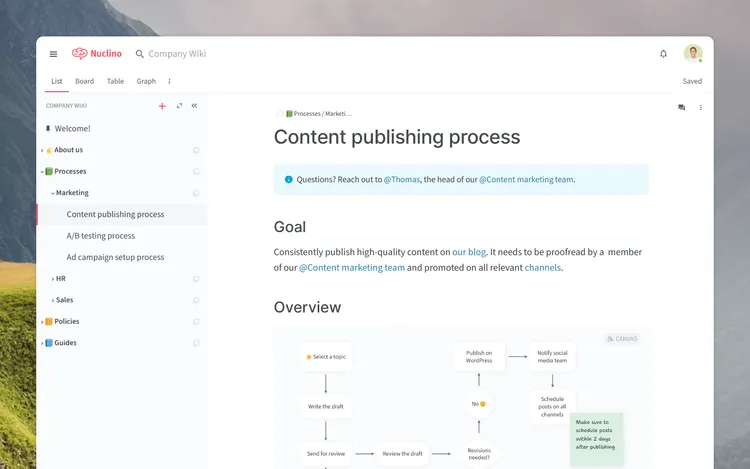Click the copy icon next to Policies
Viewport: 750px width, 469px height.
coord(196,322)
